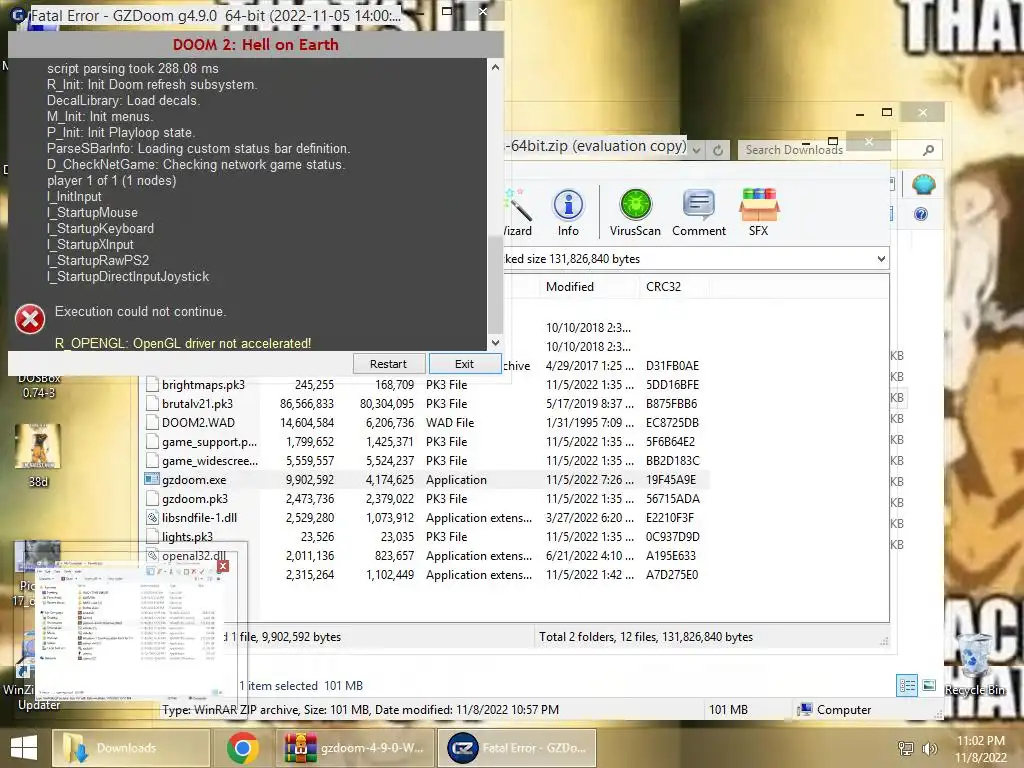Click WinRAR status 'Total 2 folders, 12 files'
This screenshot has height=768, width=1024.
(x=645, y=637)
